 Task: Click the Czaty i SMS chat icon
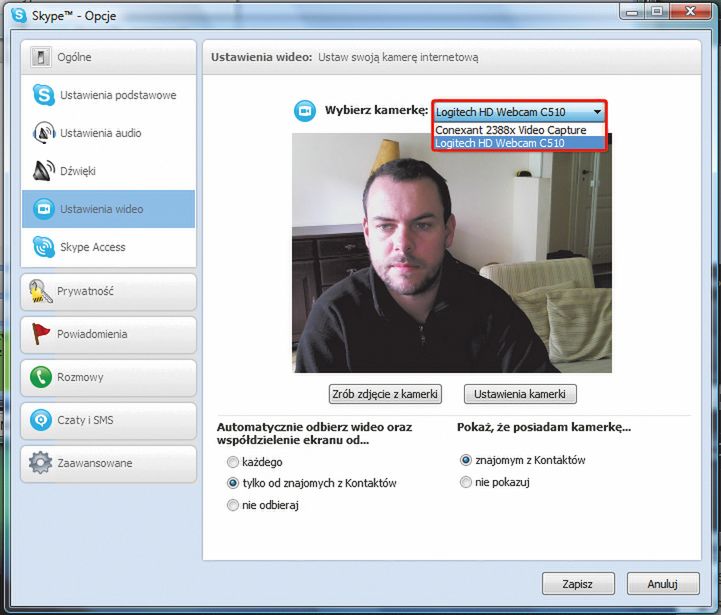[40, 420]
